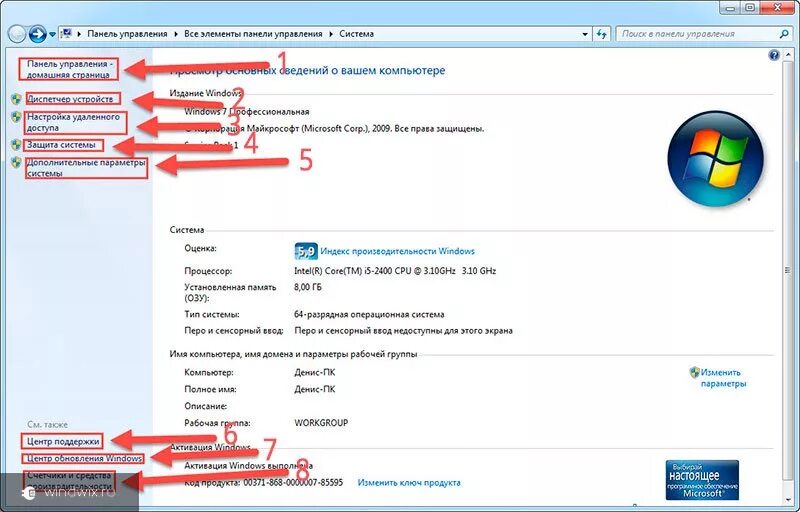Expand arrow before "Система" breadcrumb
Image resolution: width=800 pixels, height=512 pixels.
pos(331,34)
